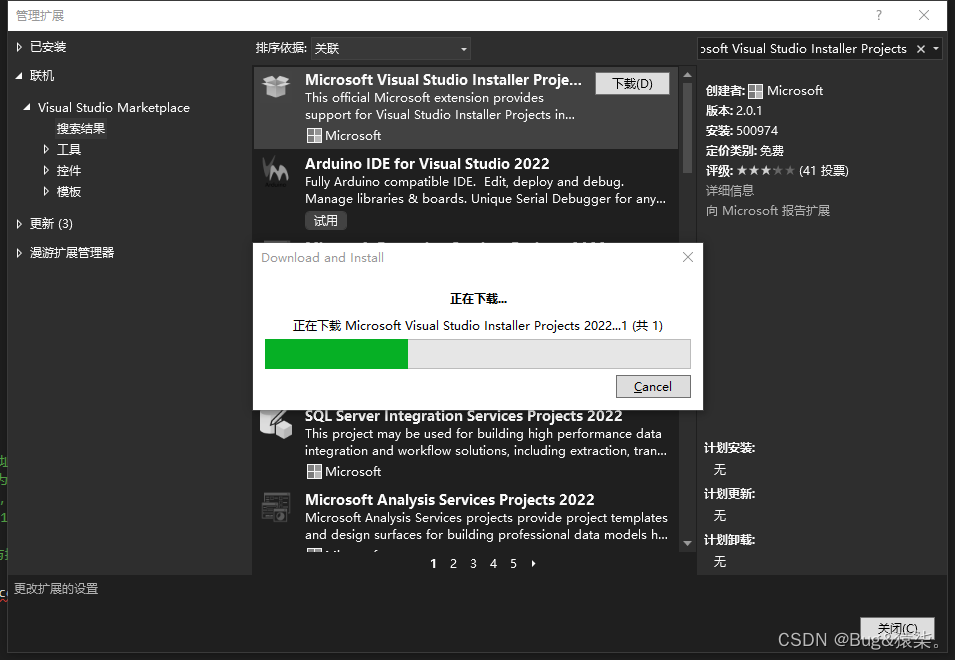This screenshot has width=955, height=660.
Task: Click 向 Microsoft 报告扩展 link
Action: (768, 211)
